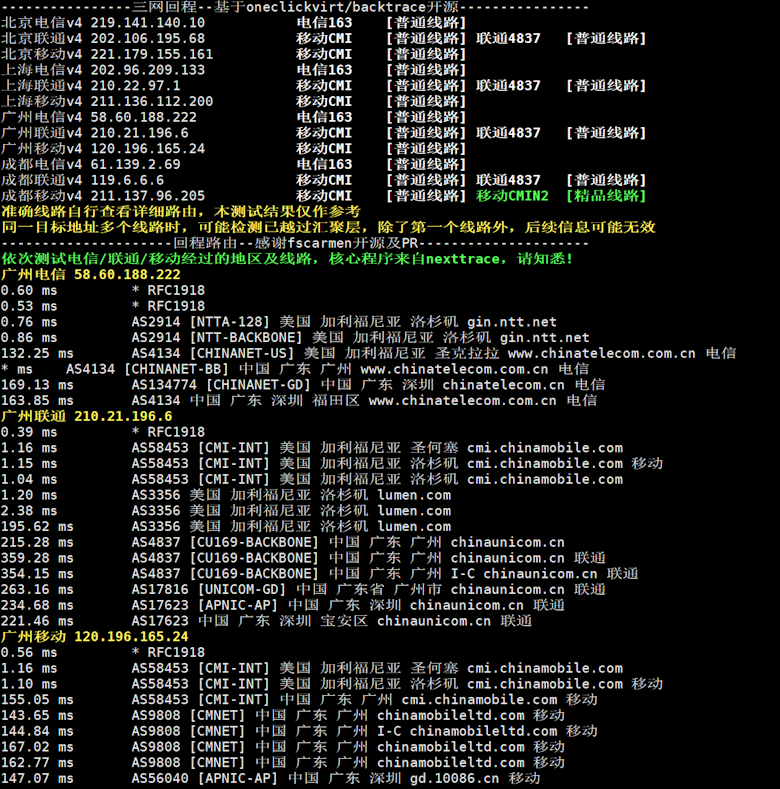Screen dimensions: 780x789
Task: Click the yellow heading 广州电信 58.60.188.222
Action: point(91,275)
